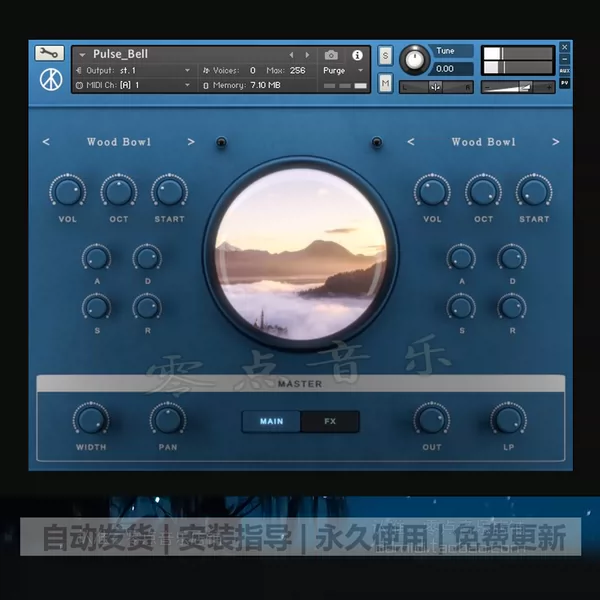This screenshot has height=600, width=600.
Task: Click the Memory usage icon
Action: [206, 85]
